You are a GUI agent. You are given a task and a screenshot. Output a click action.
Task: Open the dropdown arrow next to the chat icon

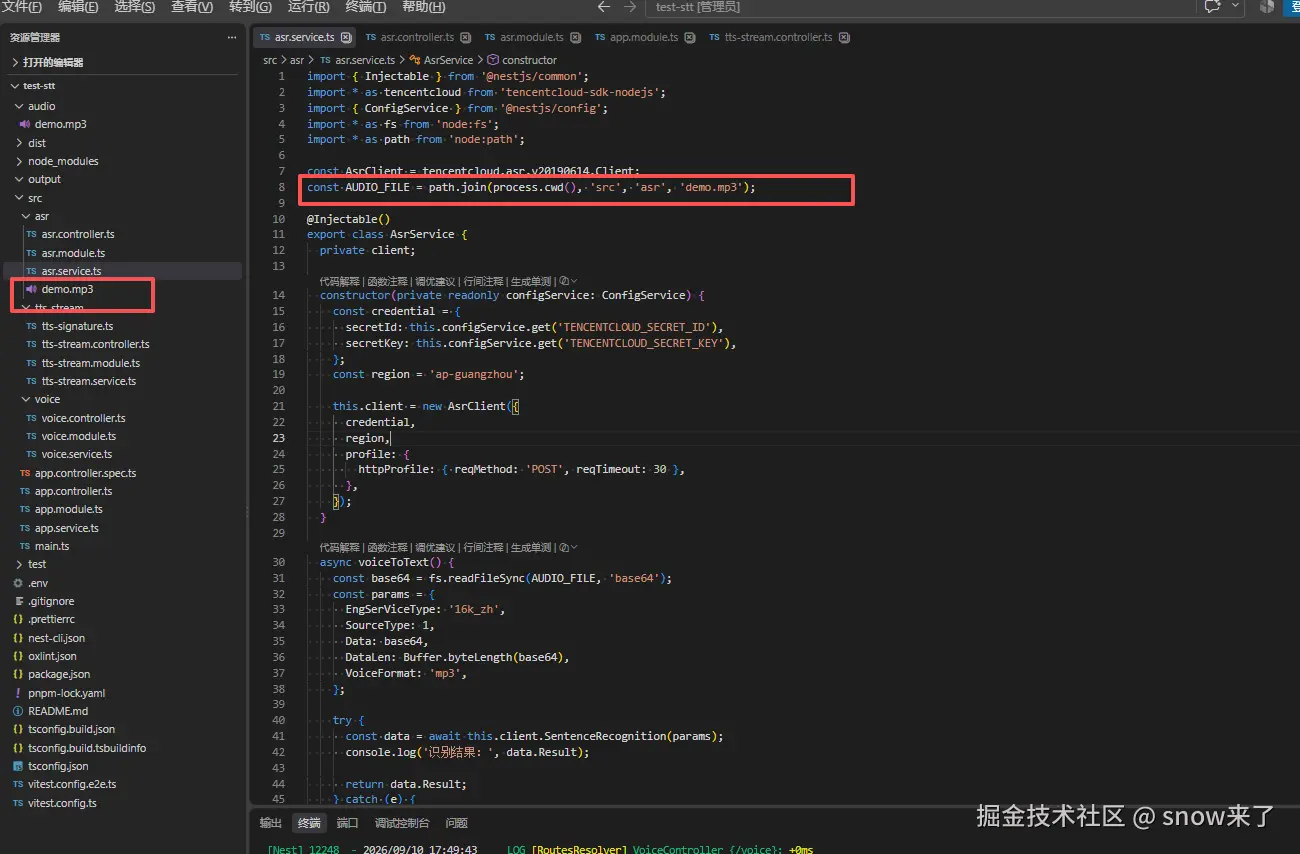click(1236, 6)
